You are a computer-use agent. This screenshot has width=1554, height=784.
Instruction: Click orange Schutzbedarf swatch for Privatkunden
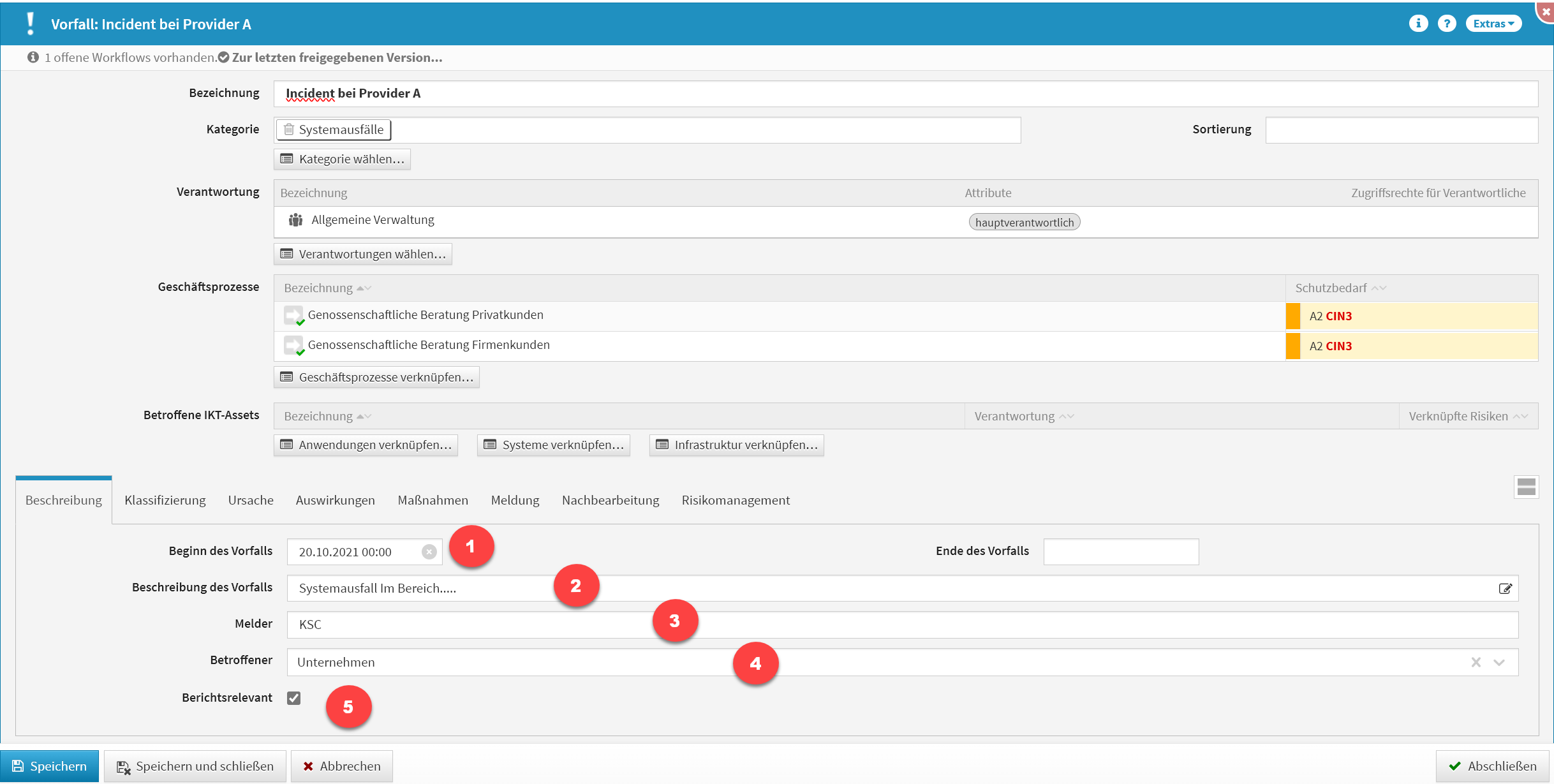click(x=1292, y=316)
